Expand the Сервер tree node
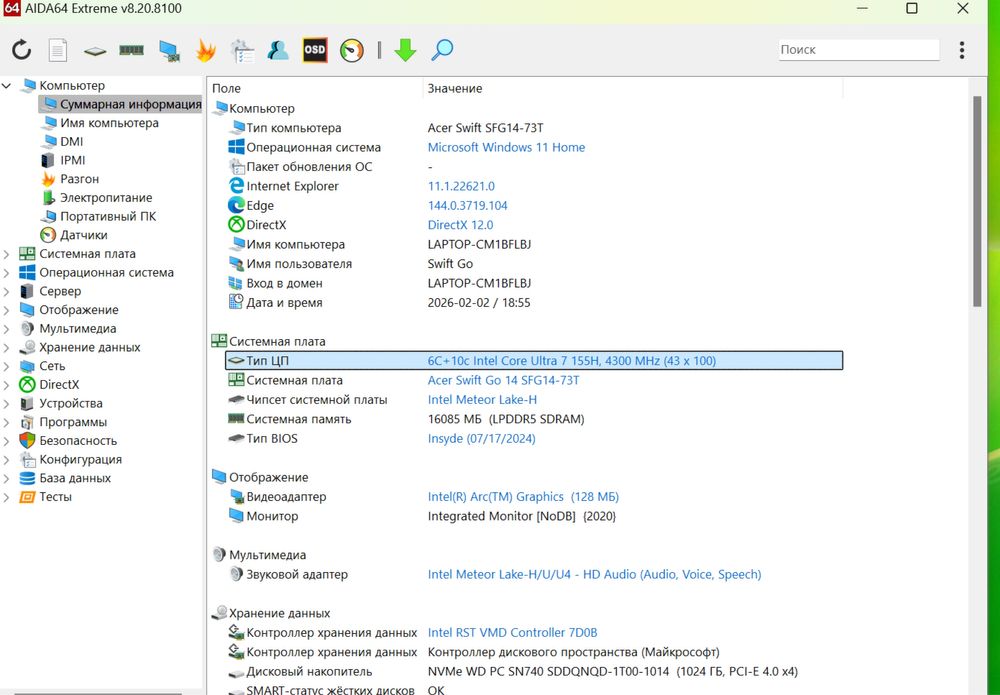Viewport: 1000px width, 695px height. pos(6,291)
